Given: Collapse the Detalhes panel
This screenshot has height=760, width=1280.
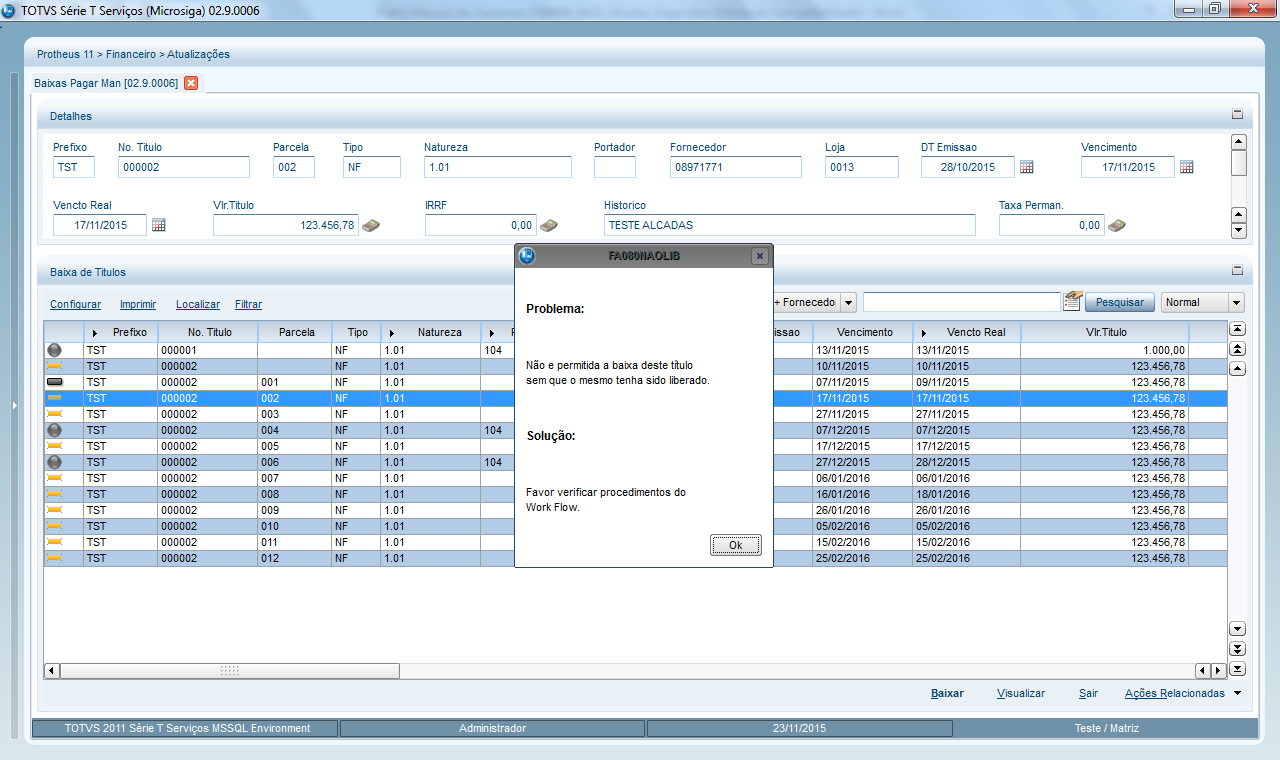Looking at the screenshot, I should pyautogui.click(x=1237, y=115).
